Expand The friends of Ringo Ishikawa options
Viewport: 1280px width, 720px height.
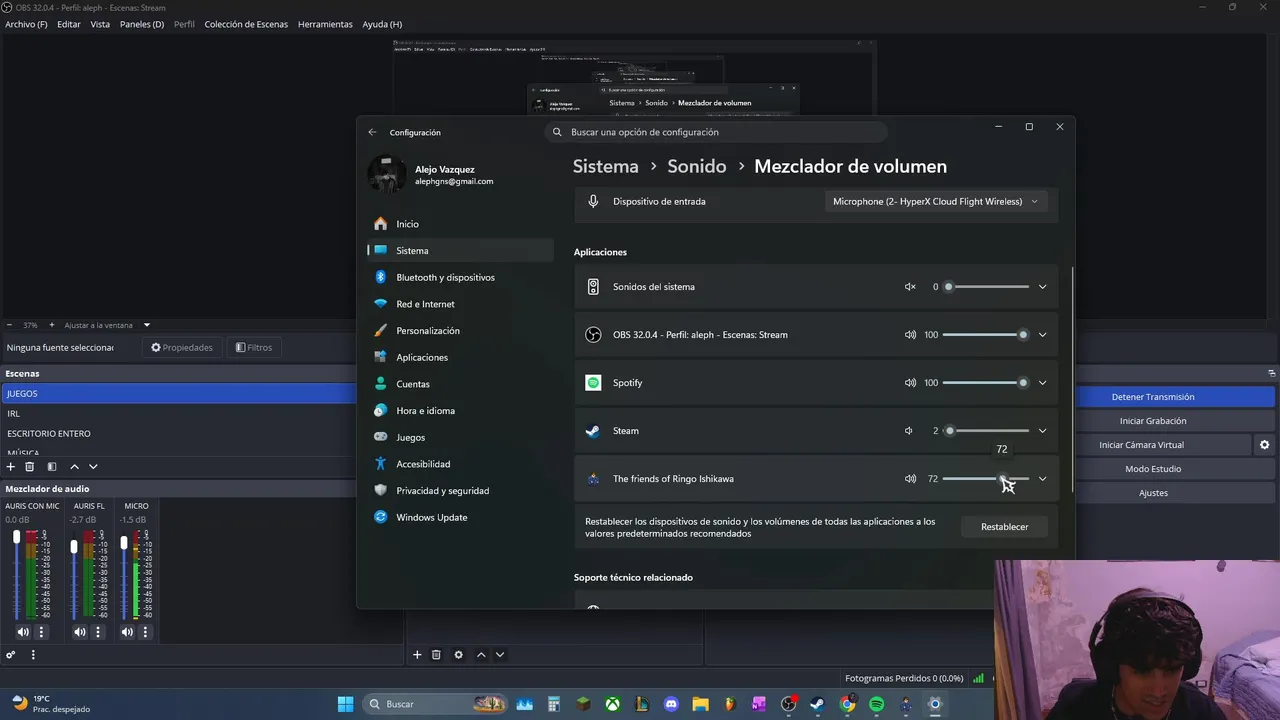tap(1042, 479)
